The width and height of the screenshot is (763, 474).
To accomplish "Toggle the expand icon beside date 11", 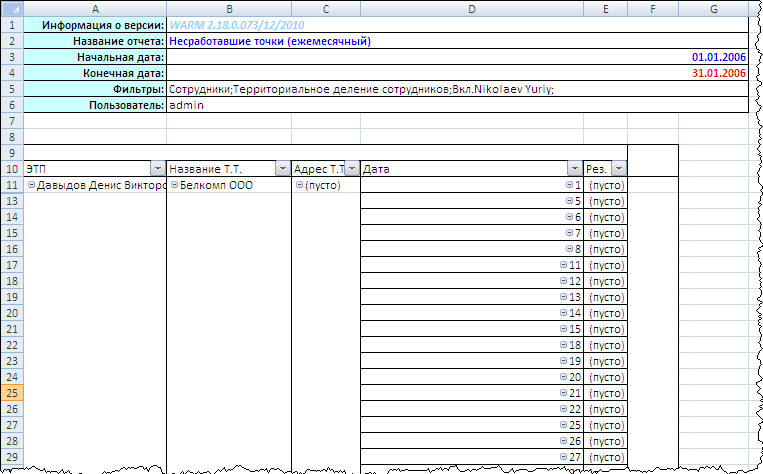I will point(563,265).
